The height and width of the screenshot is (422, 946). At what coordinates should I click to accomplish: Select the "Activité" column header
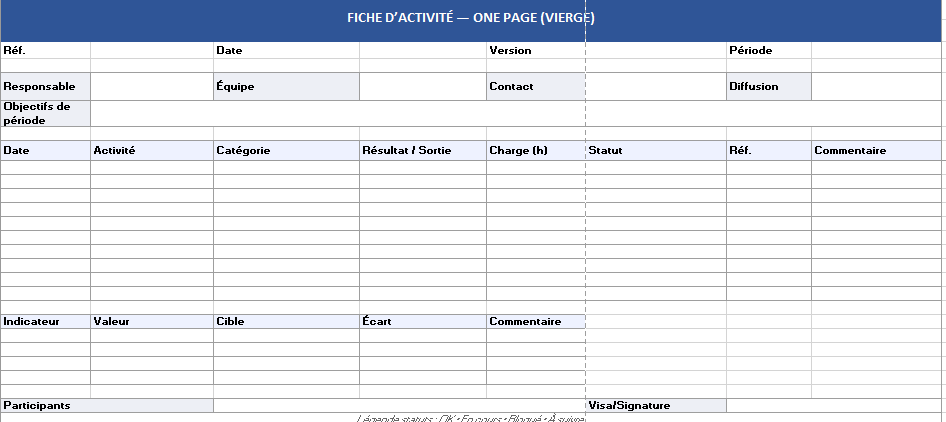pos(151,151)
